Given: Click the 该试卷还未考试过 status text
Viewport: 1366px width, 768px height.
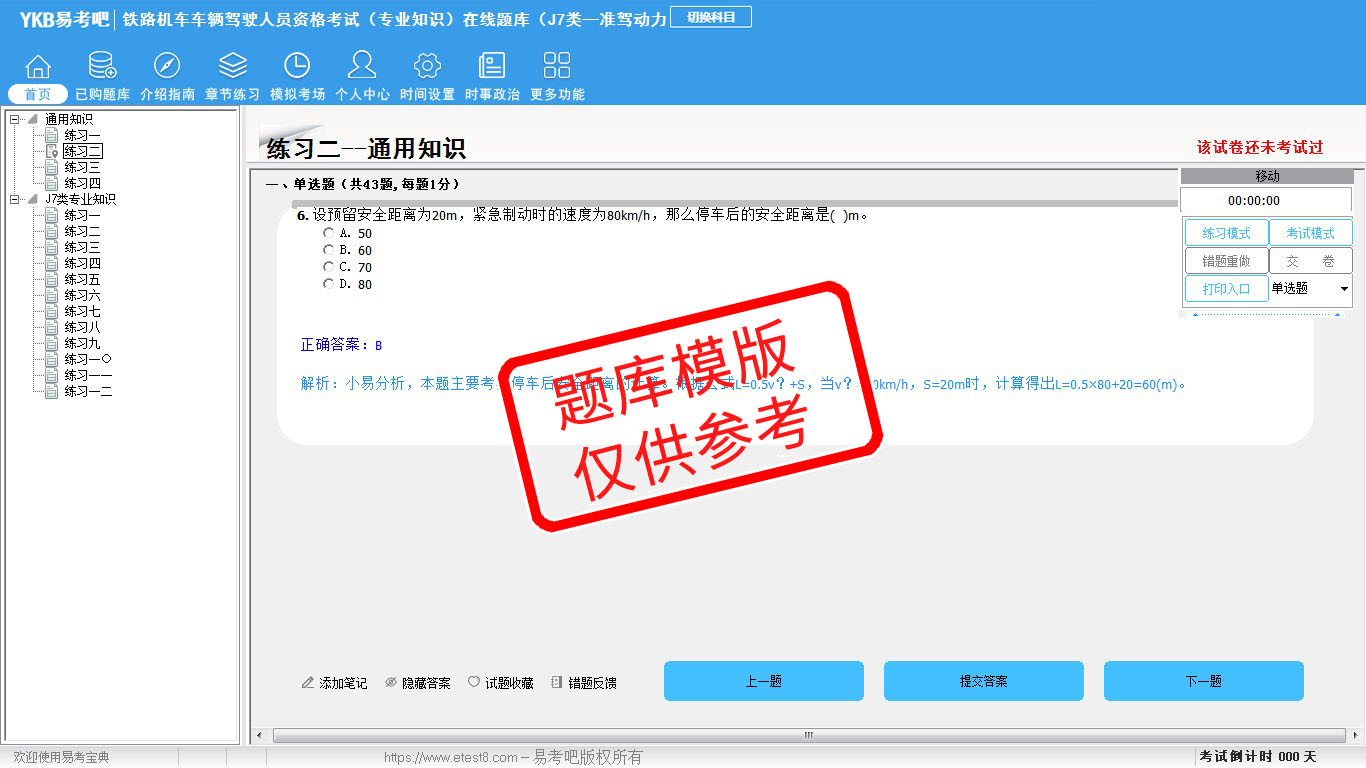Looking at the screenshot, I should pyautogui.click(x=1260, y=147).
